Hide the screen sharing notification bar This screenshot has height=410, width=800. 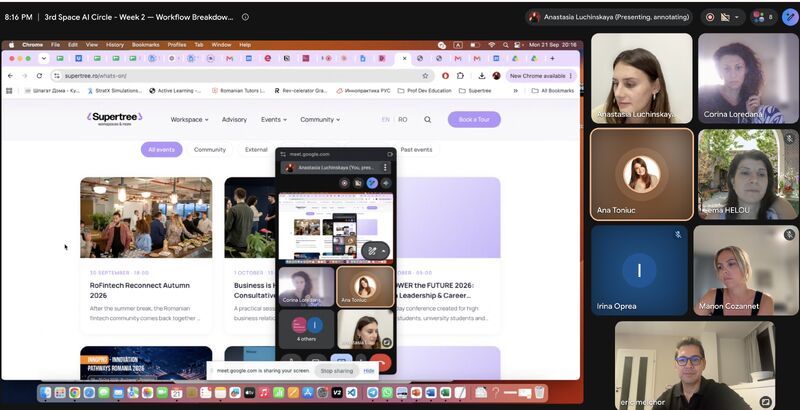click(369, 371)
